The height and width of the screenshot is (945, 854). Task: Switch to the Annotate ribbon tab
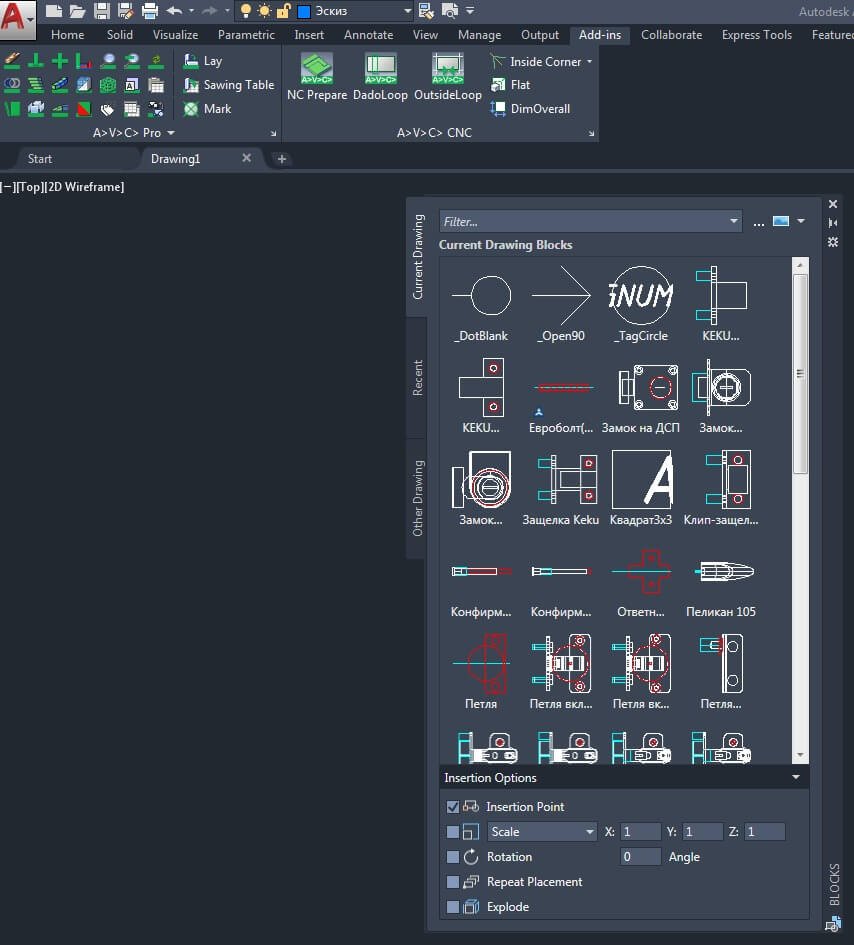[368, 35]
